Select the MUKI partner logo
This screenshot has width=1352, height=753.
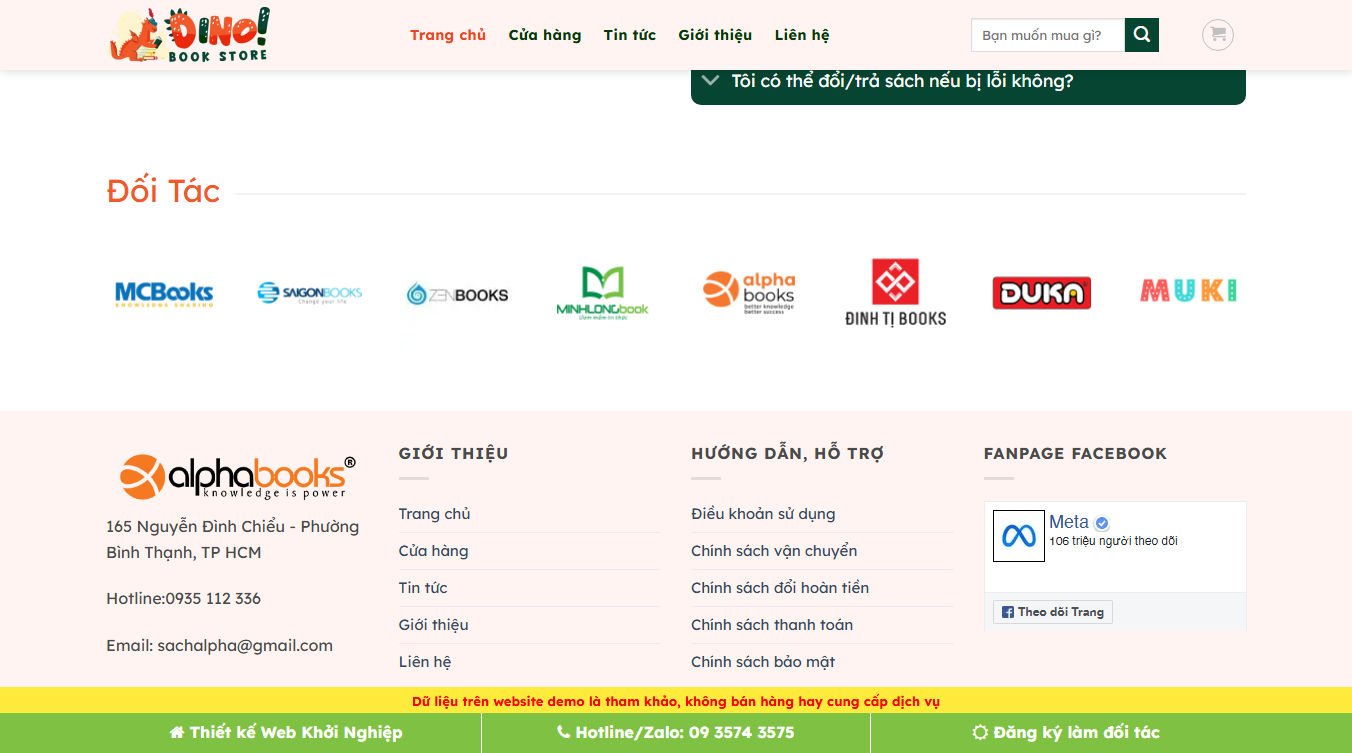tap(1187, 292)
